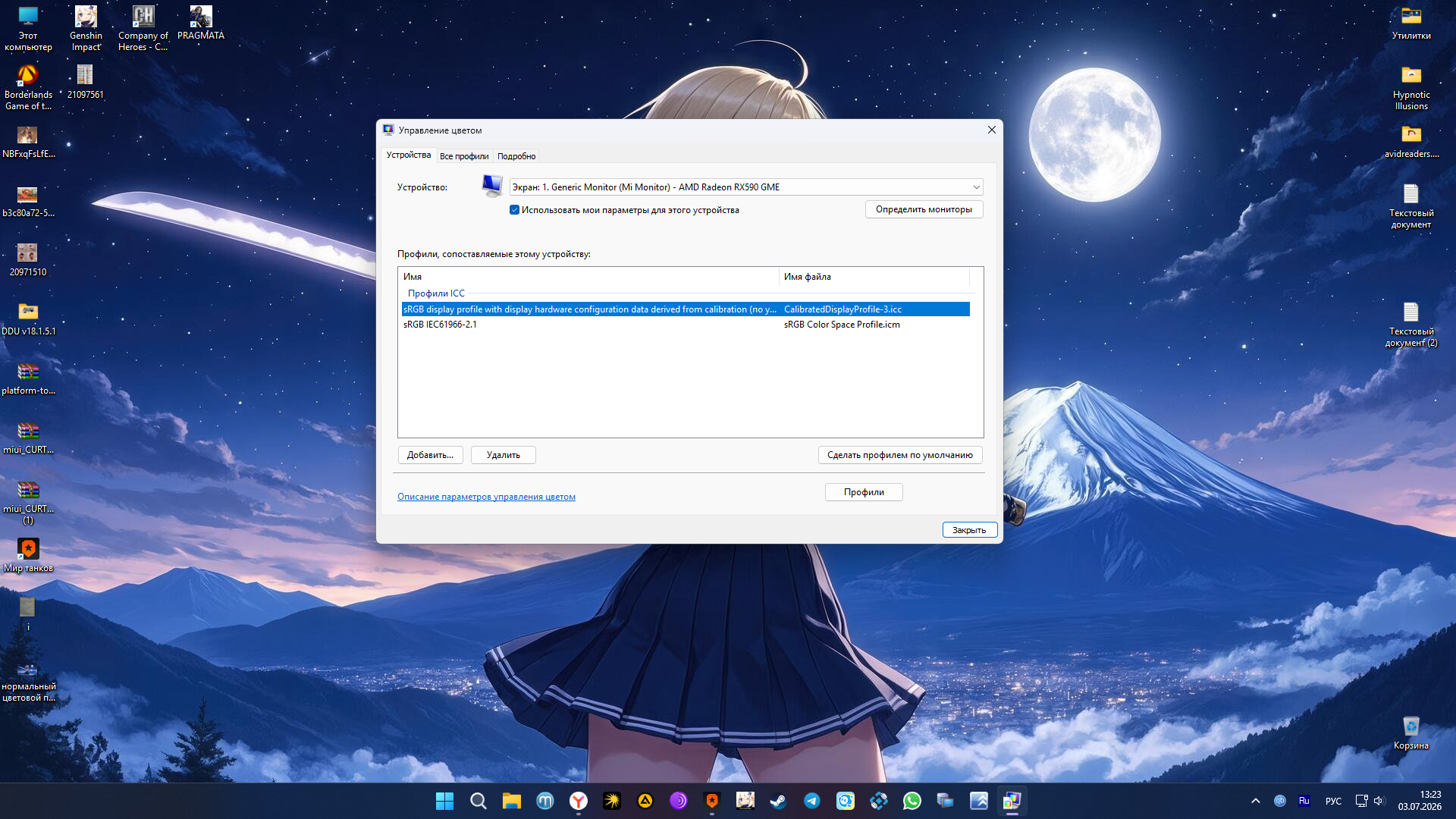
Task: Select the NBFxqFsLfE... desktop file
Action: coord(28,142)
